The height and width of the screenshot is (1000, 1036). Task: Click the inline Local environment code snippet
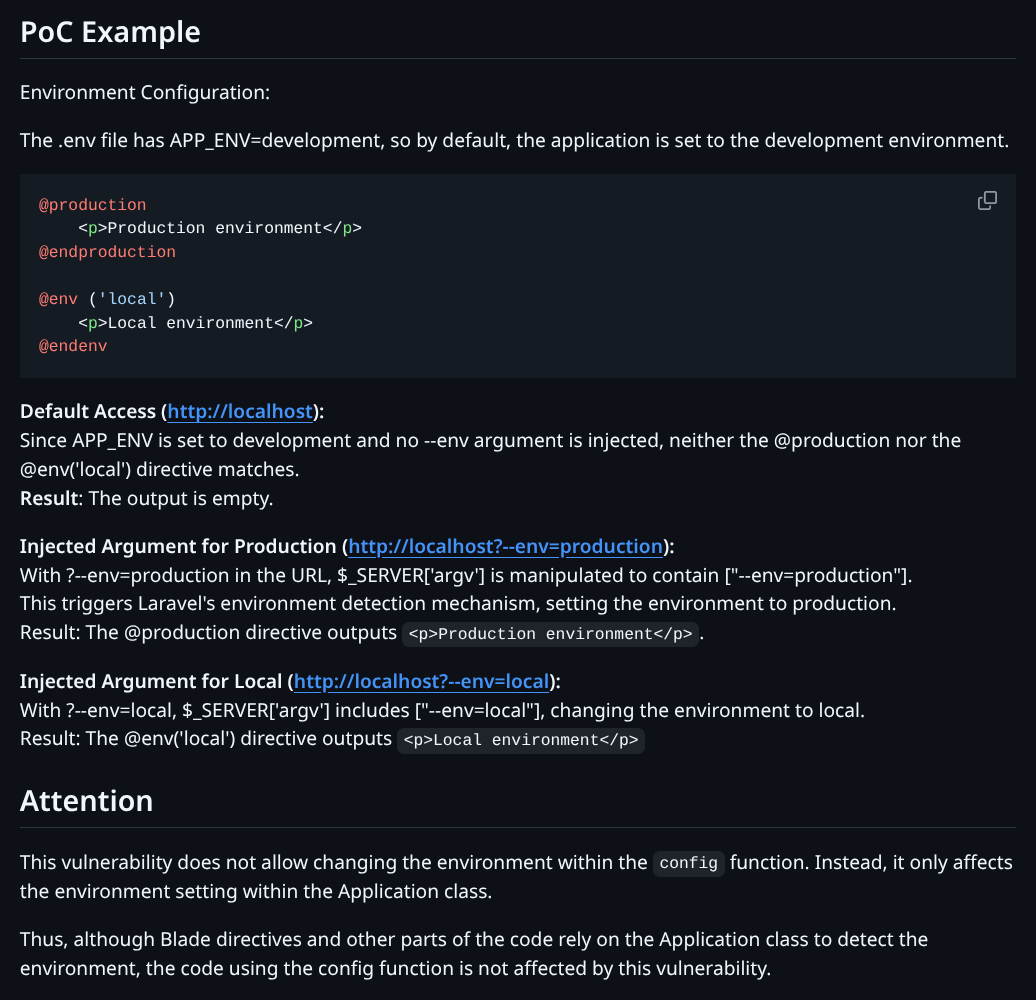520,741
